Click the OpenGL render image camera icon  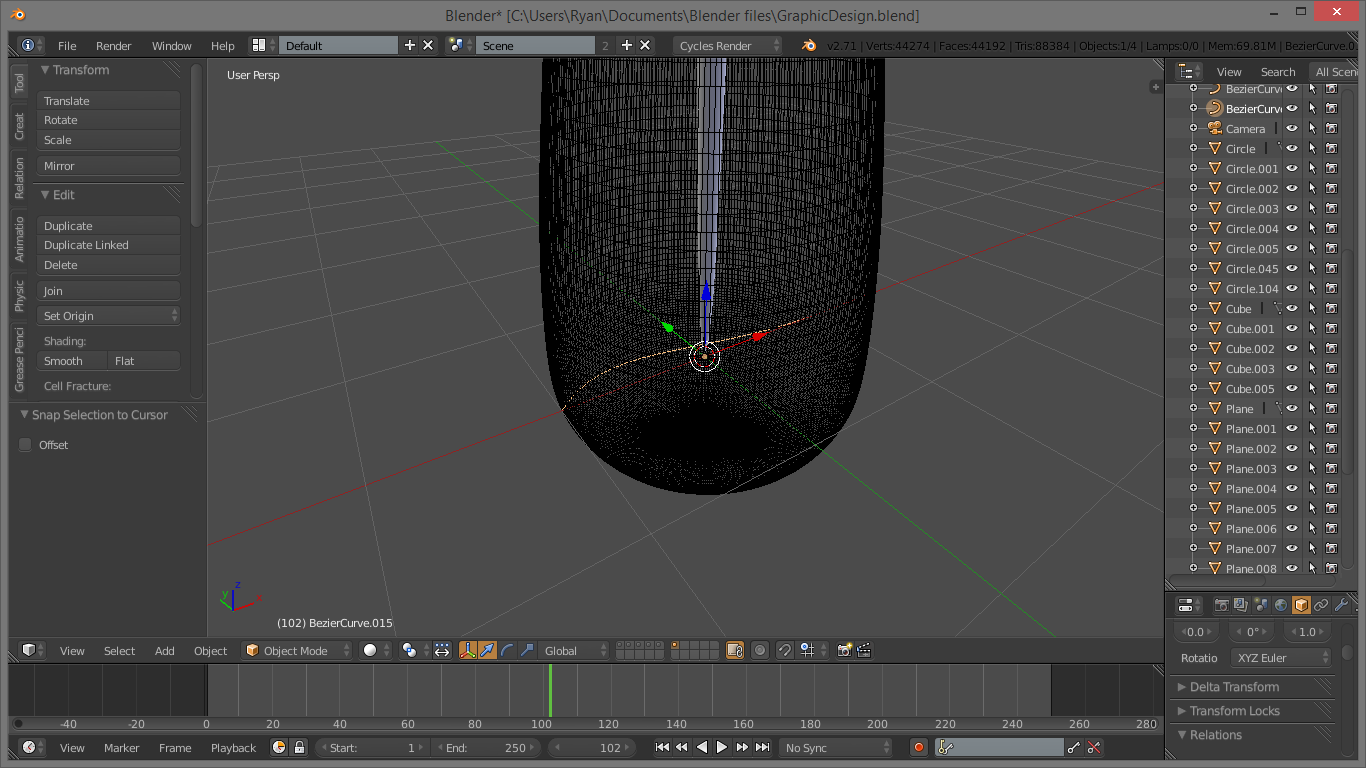[845, 650]
